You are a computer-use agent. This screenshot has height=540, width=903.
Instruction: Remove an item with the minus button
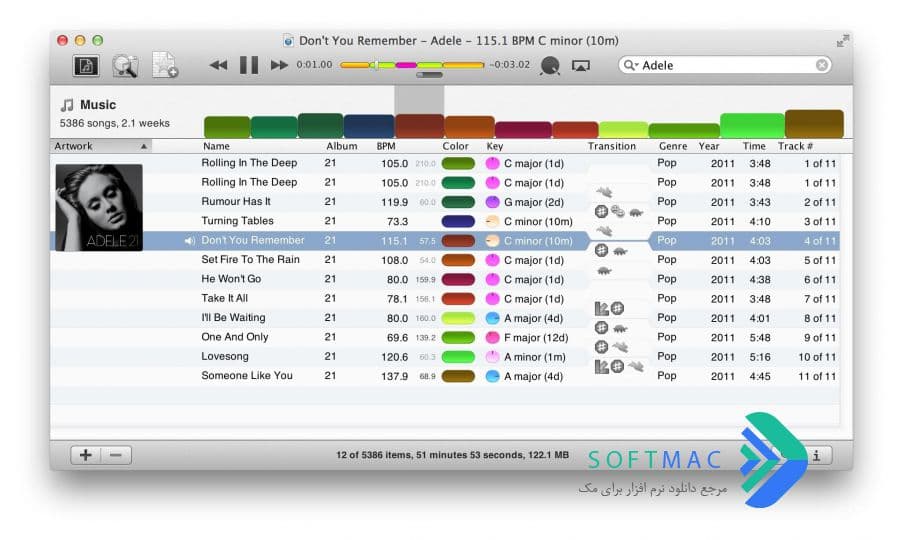pyautogui.click(x=116, y=455)
